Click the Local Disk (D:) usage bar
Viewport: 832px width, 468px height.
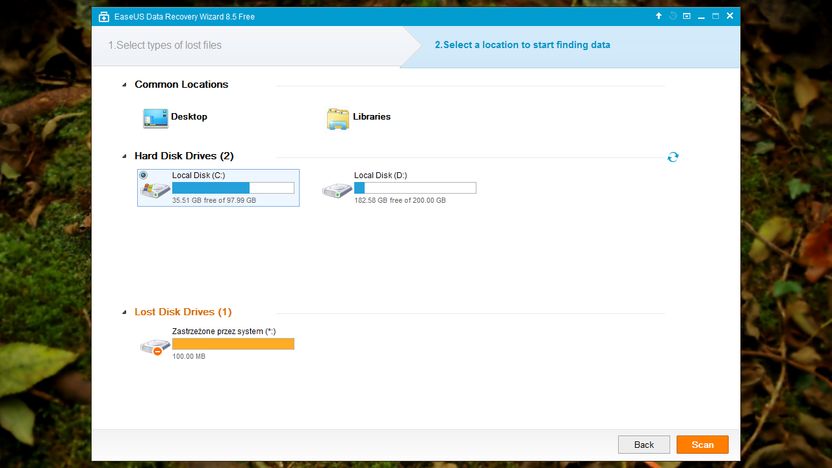(x=415, y=188)
